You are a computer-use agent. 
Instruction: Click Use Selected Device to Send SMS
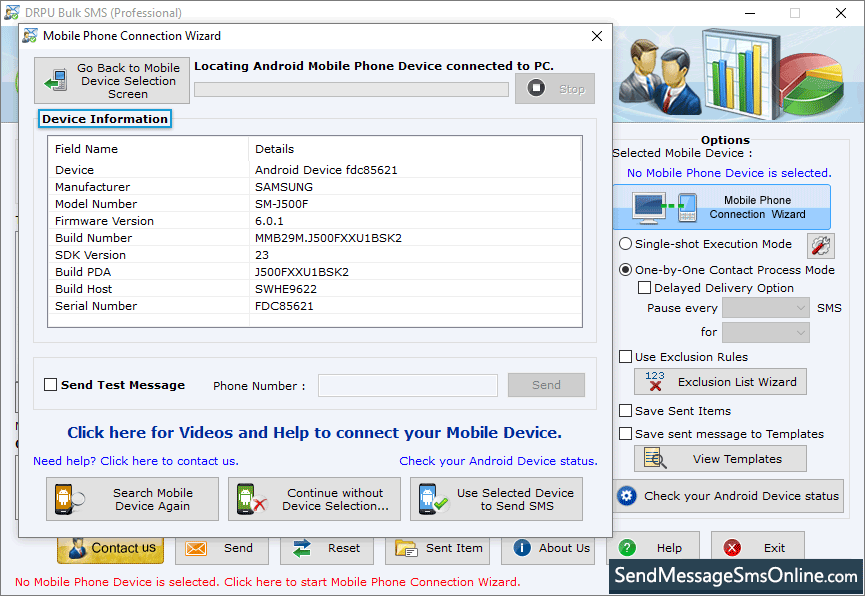click(496, 499)
